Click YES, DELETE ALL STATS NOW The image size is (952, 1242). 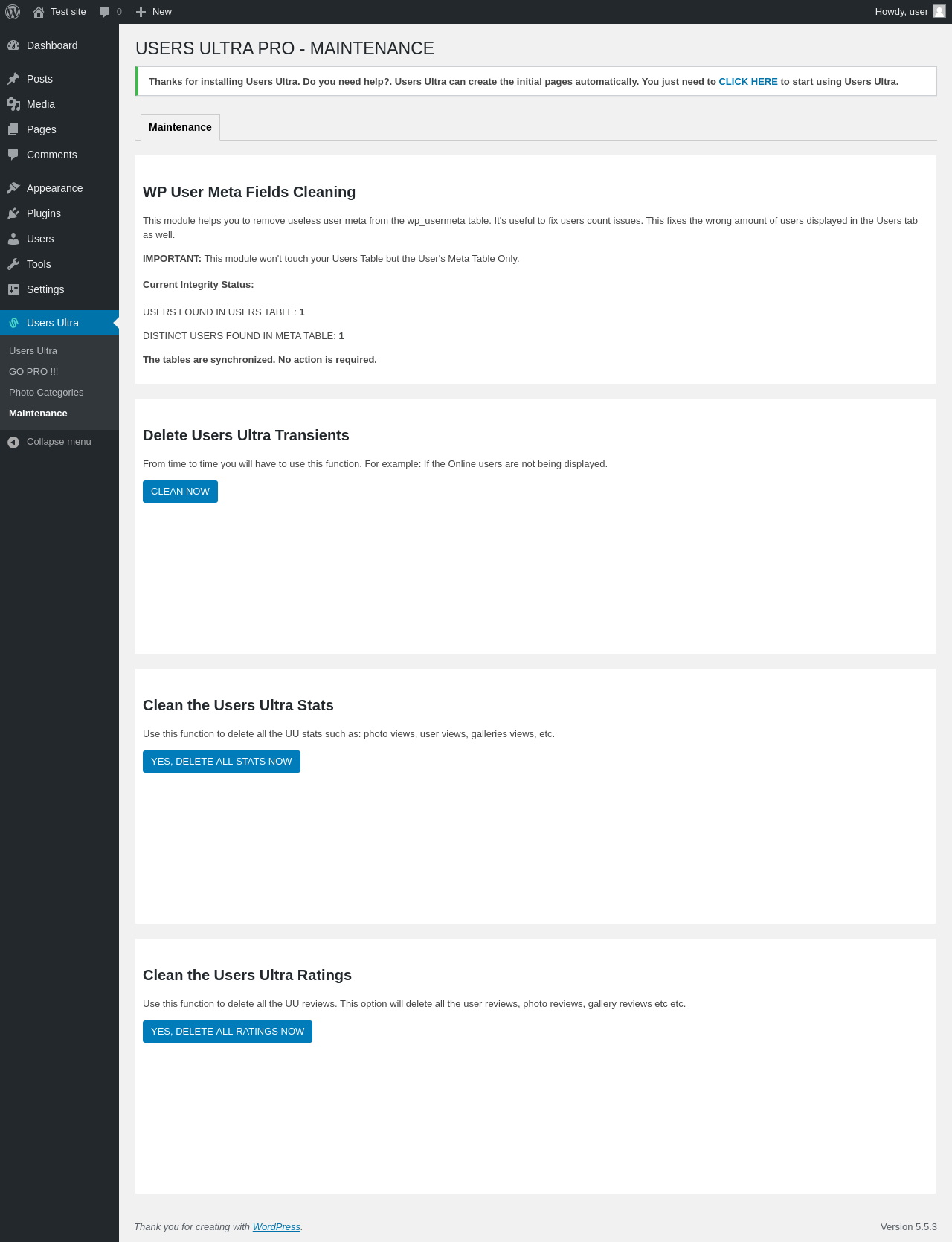pyautogui.click(x=222, y=762)
